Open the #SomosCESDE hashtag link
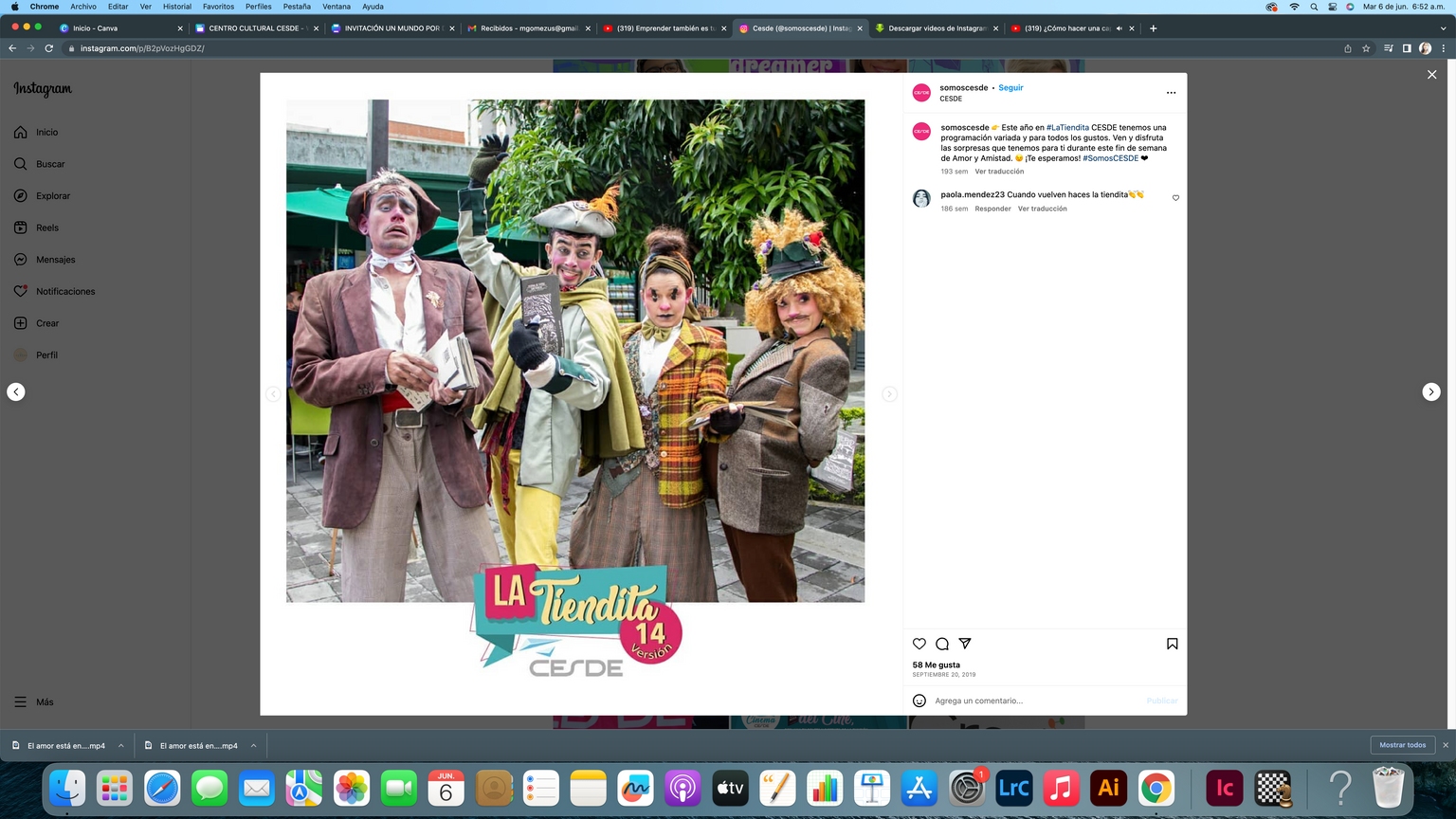The image size is (1456, 819). (1111, 158)
